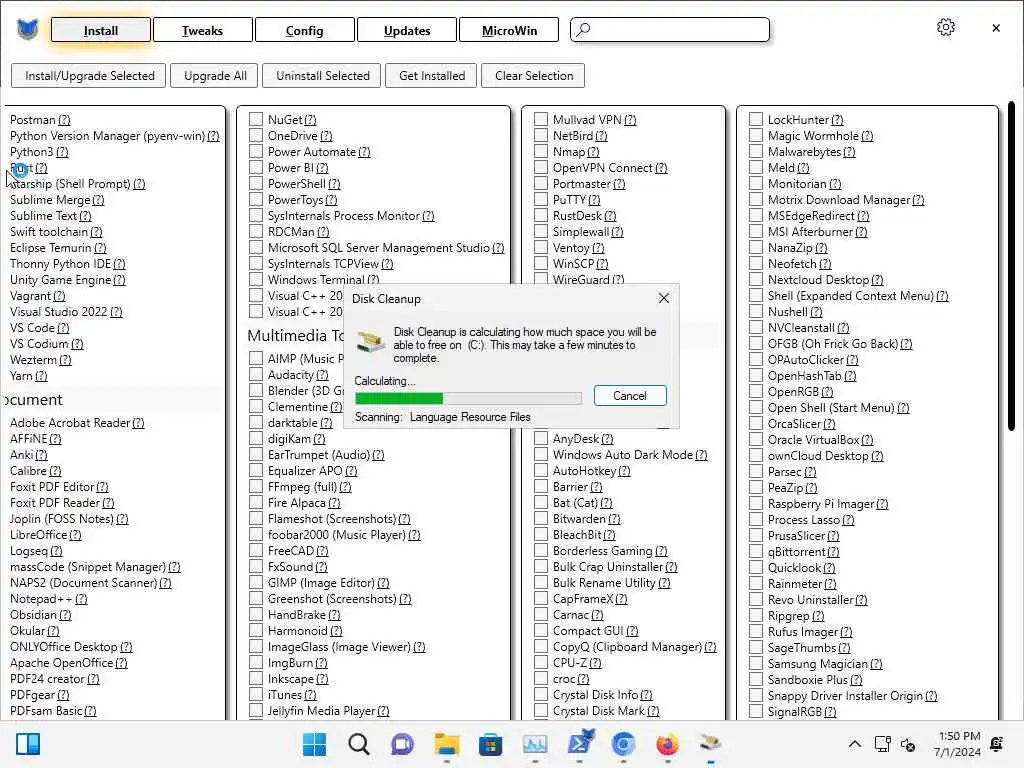
Task: Go to the Config tab
Action: [304, 30]
